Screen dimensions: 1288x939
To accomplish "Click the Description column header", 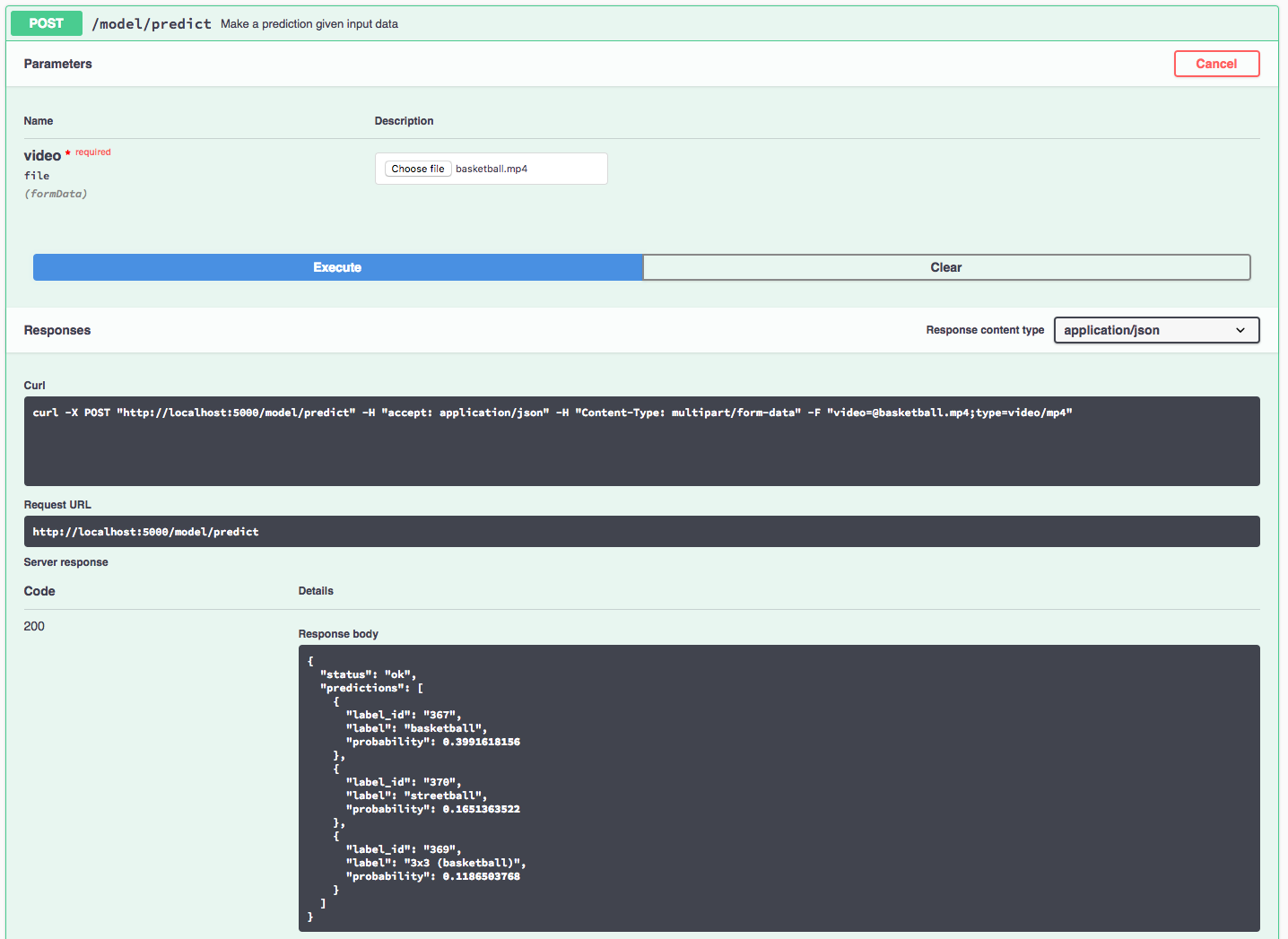I will click(404, 121).
